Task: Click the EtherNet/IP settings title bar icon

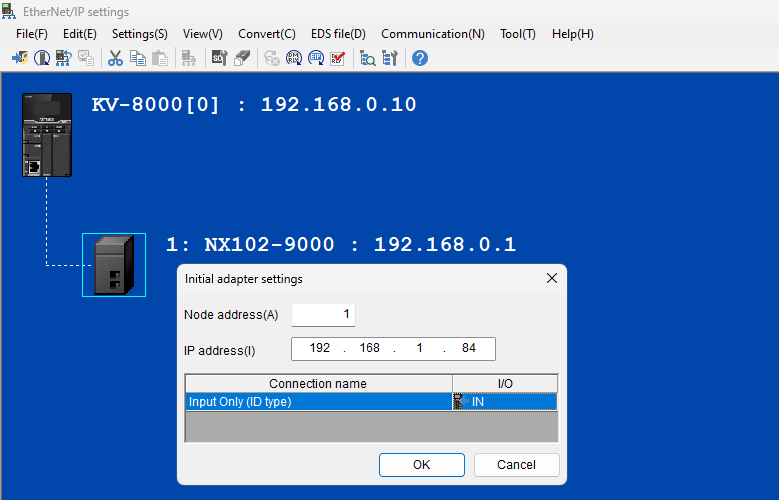Action: pos(9,11)
